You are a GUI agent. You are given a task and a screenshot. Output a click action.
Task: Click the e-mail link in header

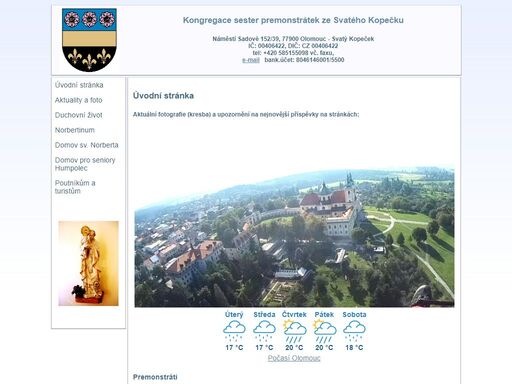pos(251,60)
